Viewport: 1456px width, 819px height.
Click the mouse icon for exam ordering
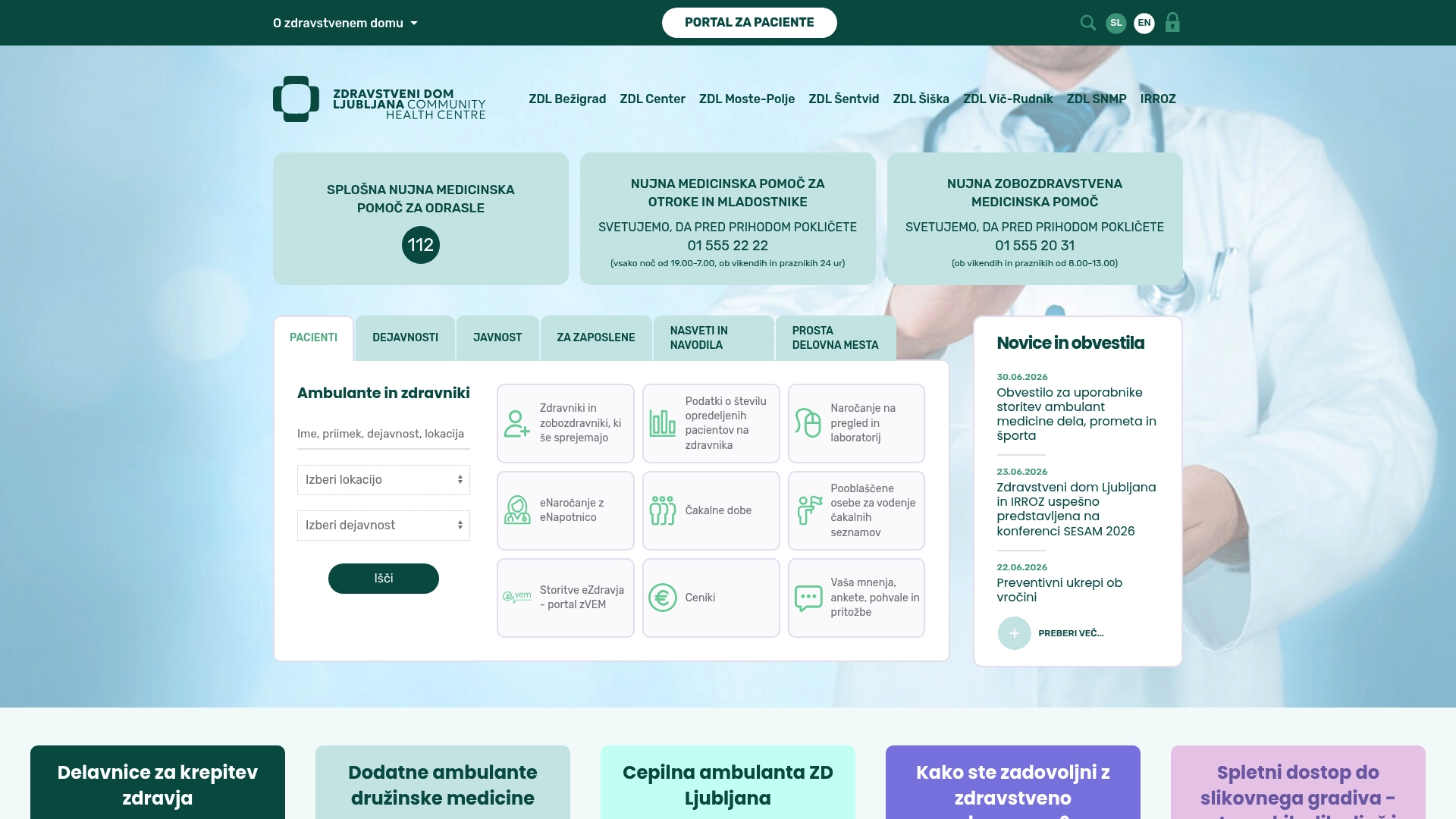coord(808,423)
